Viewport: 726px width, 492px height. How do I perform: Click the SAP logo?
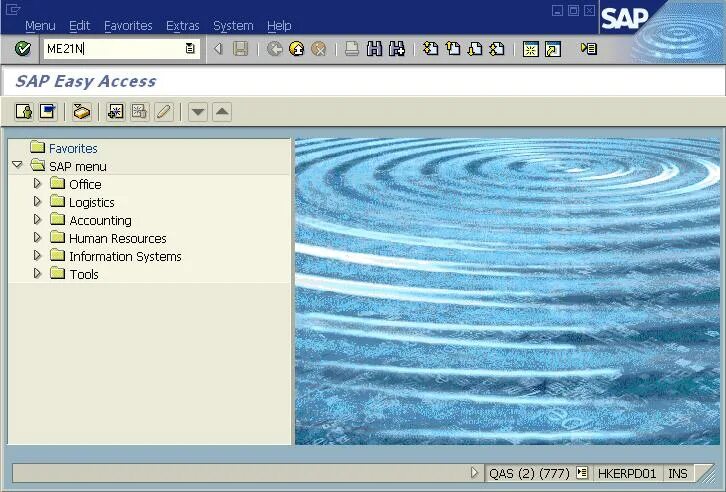point(624,19)
